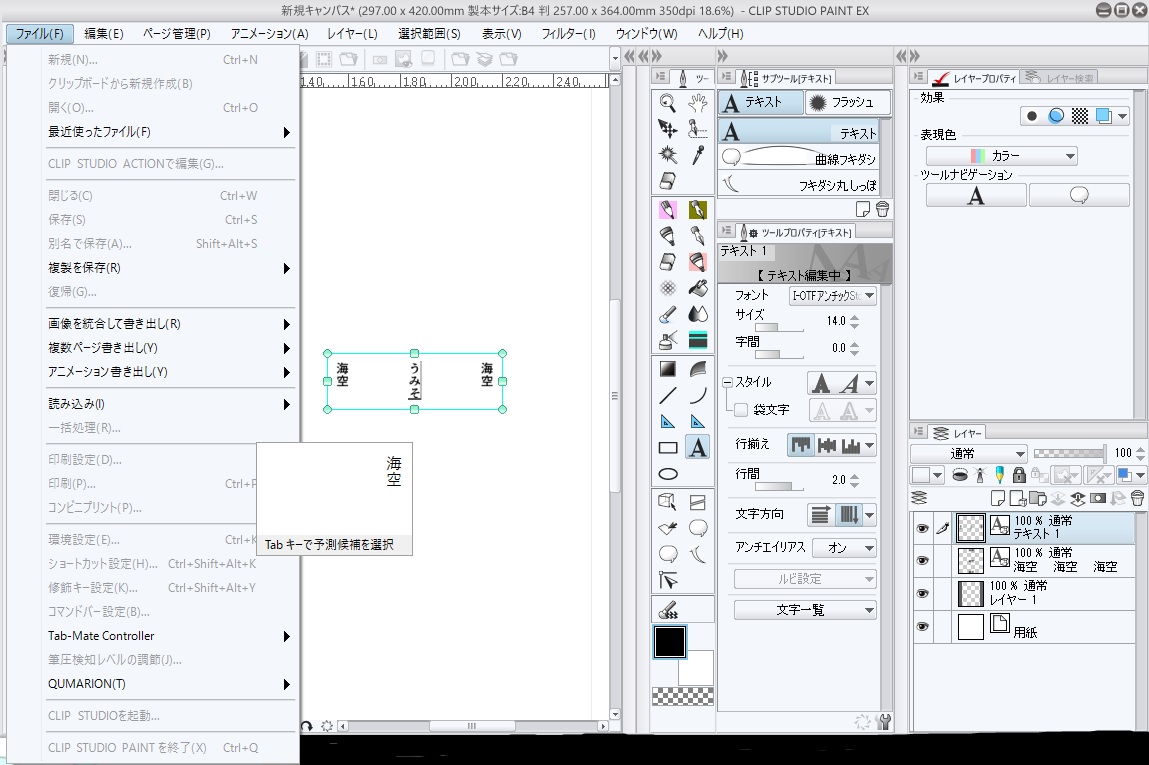Click the vertical text direction icon
1149x765 pixels.
(x=850, y=515)
